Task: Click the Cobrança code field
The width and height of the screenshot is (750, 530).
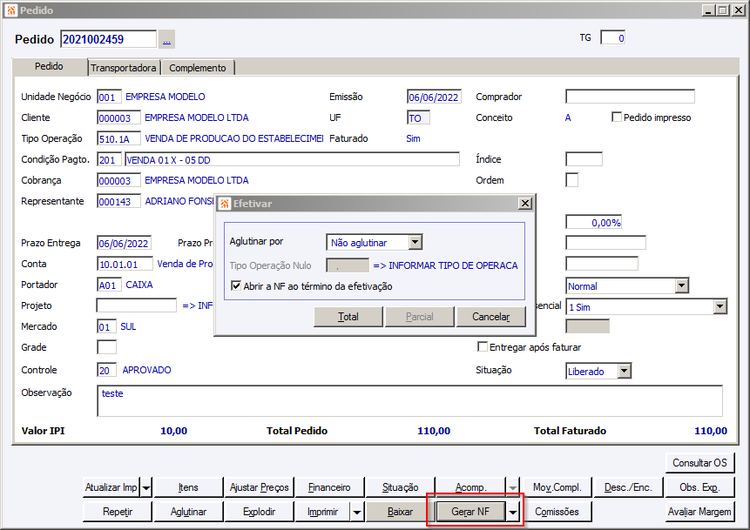Action: (x=119, y=180)
